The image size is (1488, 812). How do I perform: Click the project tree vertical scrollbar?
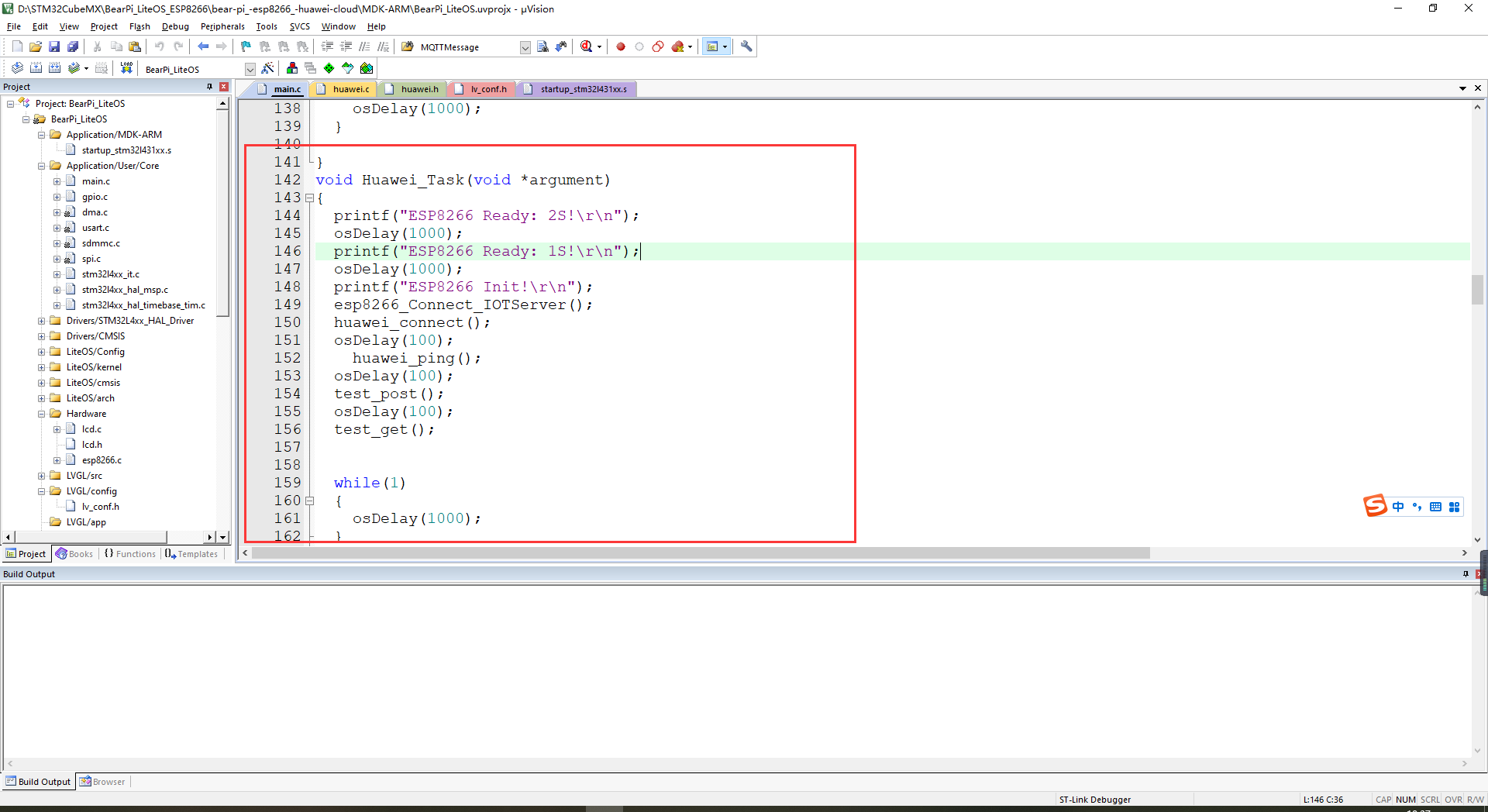[222, 213]
